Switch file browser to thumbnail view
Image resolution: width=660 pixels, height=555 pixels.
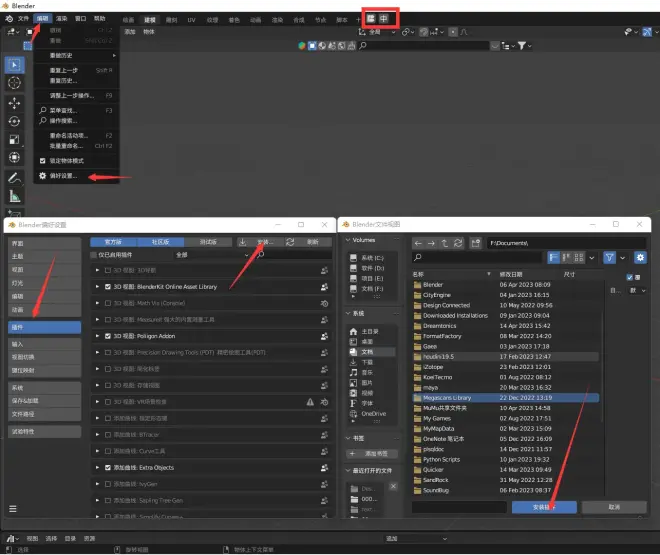[x=579, y=258]
